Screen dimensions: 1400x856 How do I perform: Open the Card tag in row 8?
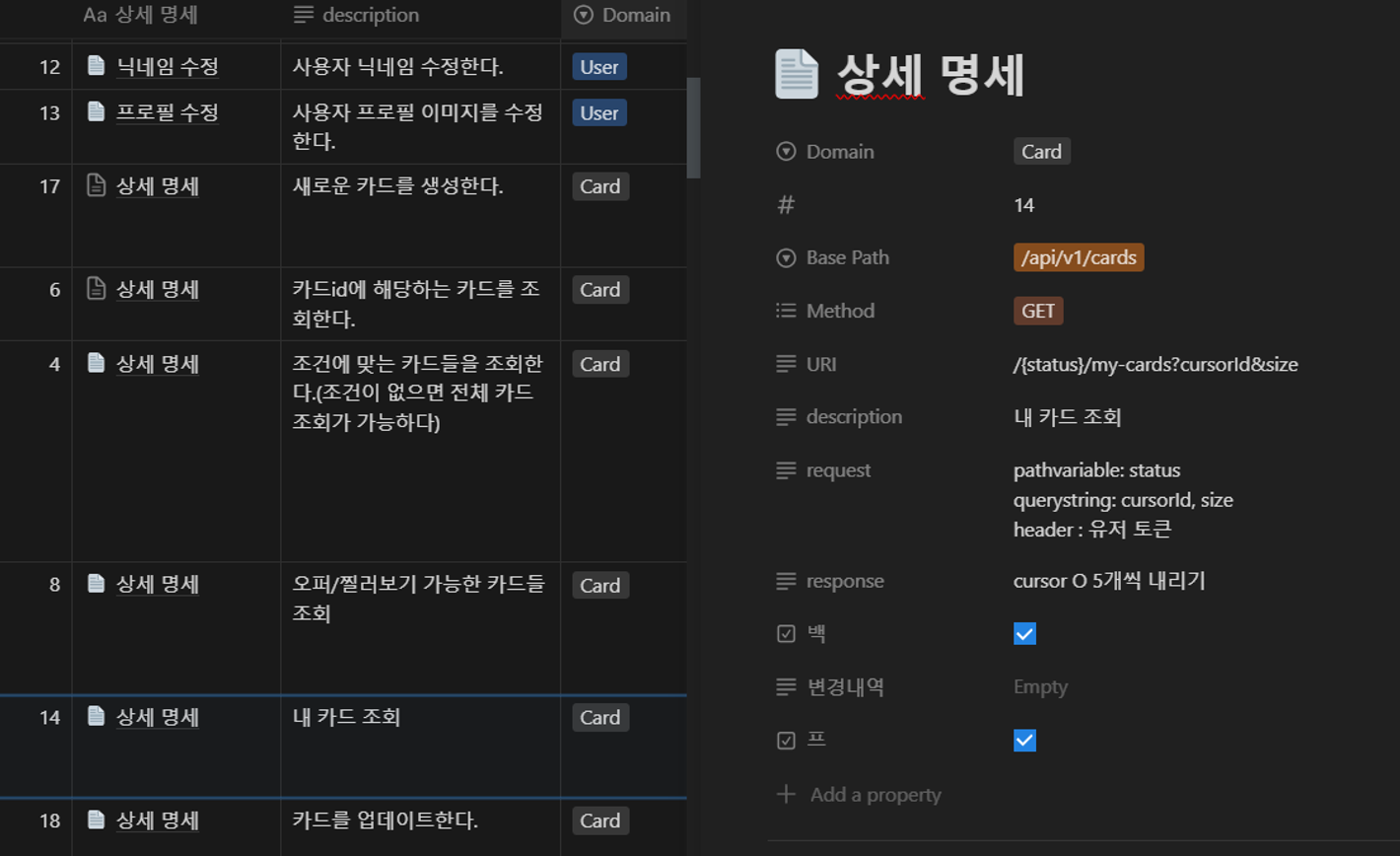pos(600,585)
